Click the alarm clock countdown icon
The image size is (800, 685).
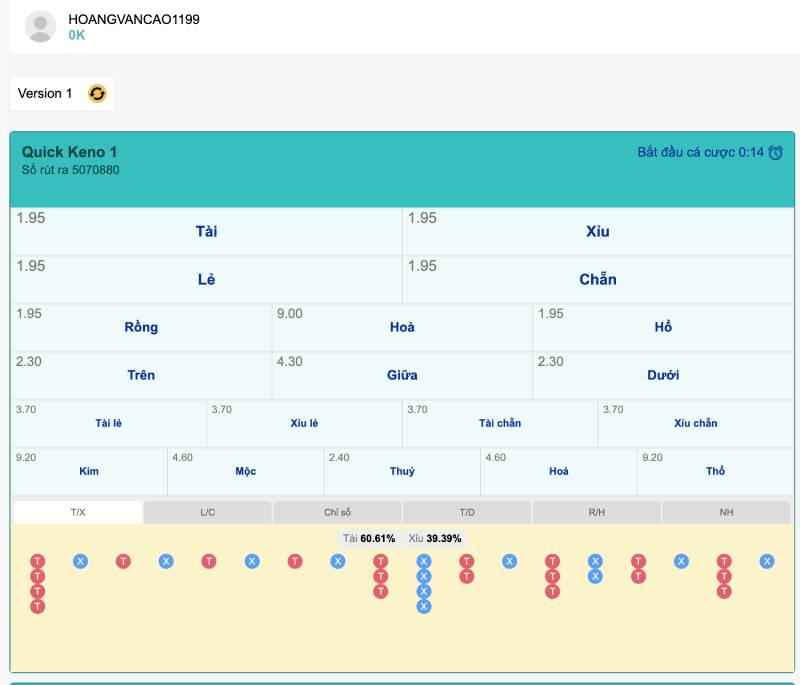pos(775,153)
